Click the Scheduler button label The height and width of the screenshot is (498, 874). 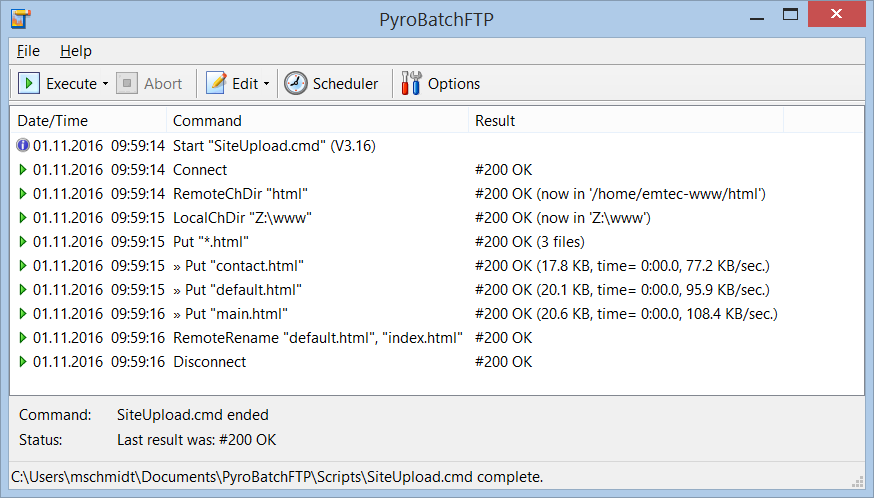click(x=345, y=84)
